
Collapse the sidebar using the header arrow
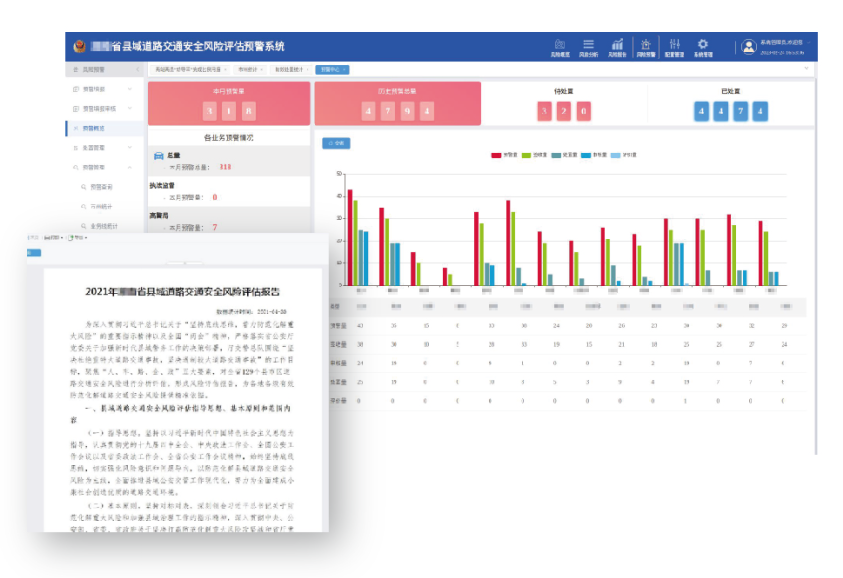[137, 70]
